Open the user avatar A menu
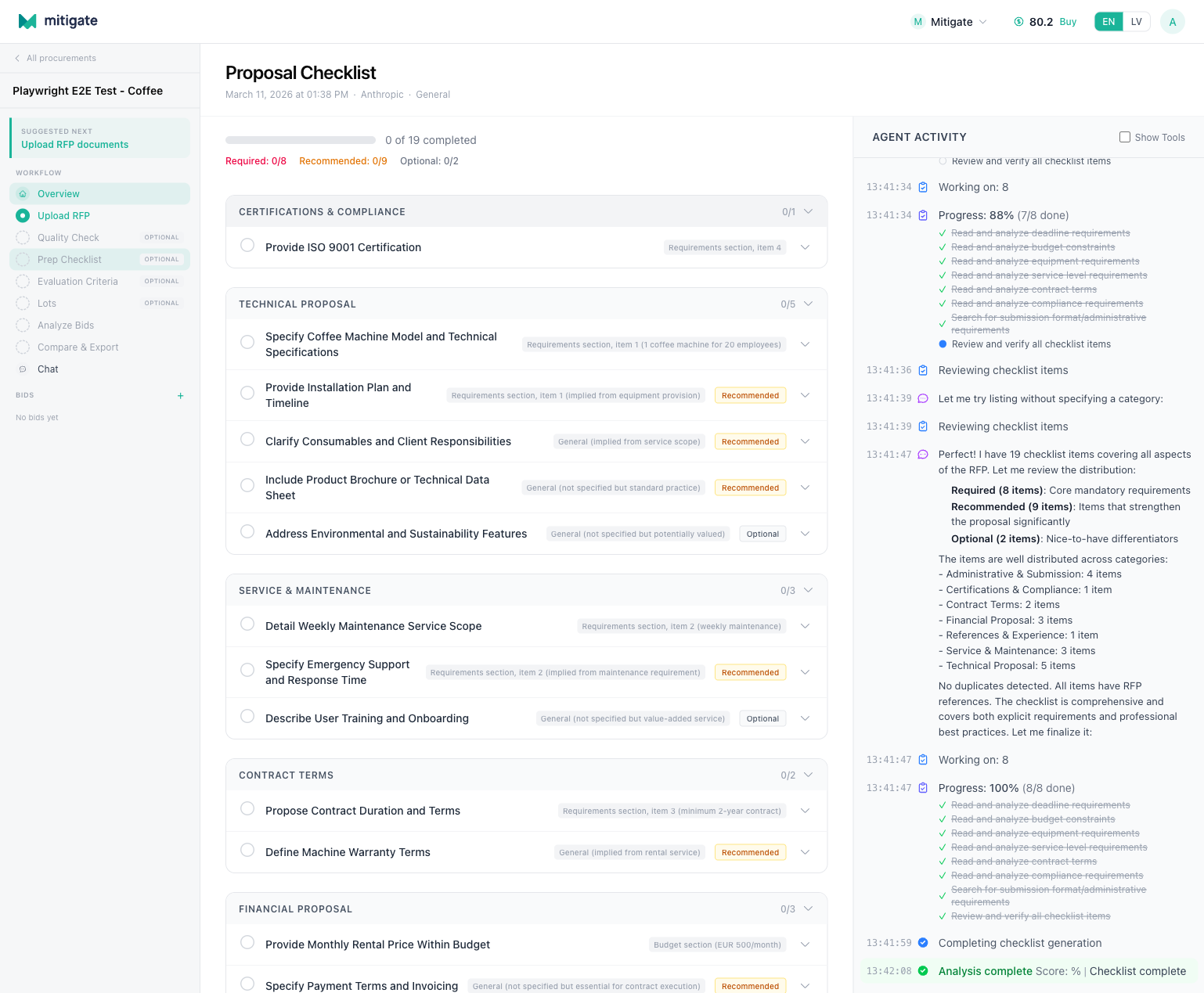The image size is (1204, 993). click(x=1172, y=22)
